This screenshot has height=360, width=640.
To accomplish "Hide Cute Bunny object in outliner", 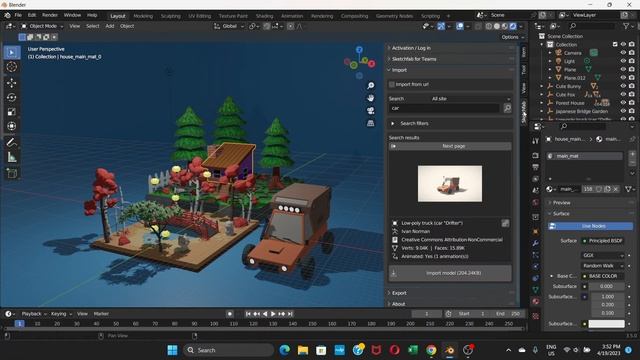I will (623, 86).
